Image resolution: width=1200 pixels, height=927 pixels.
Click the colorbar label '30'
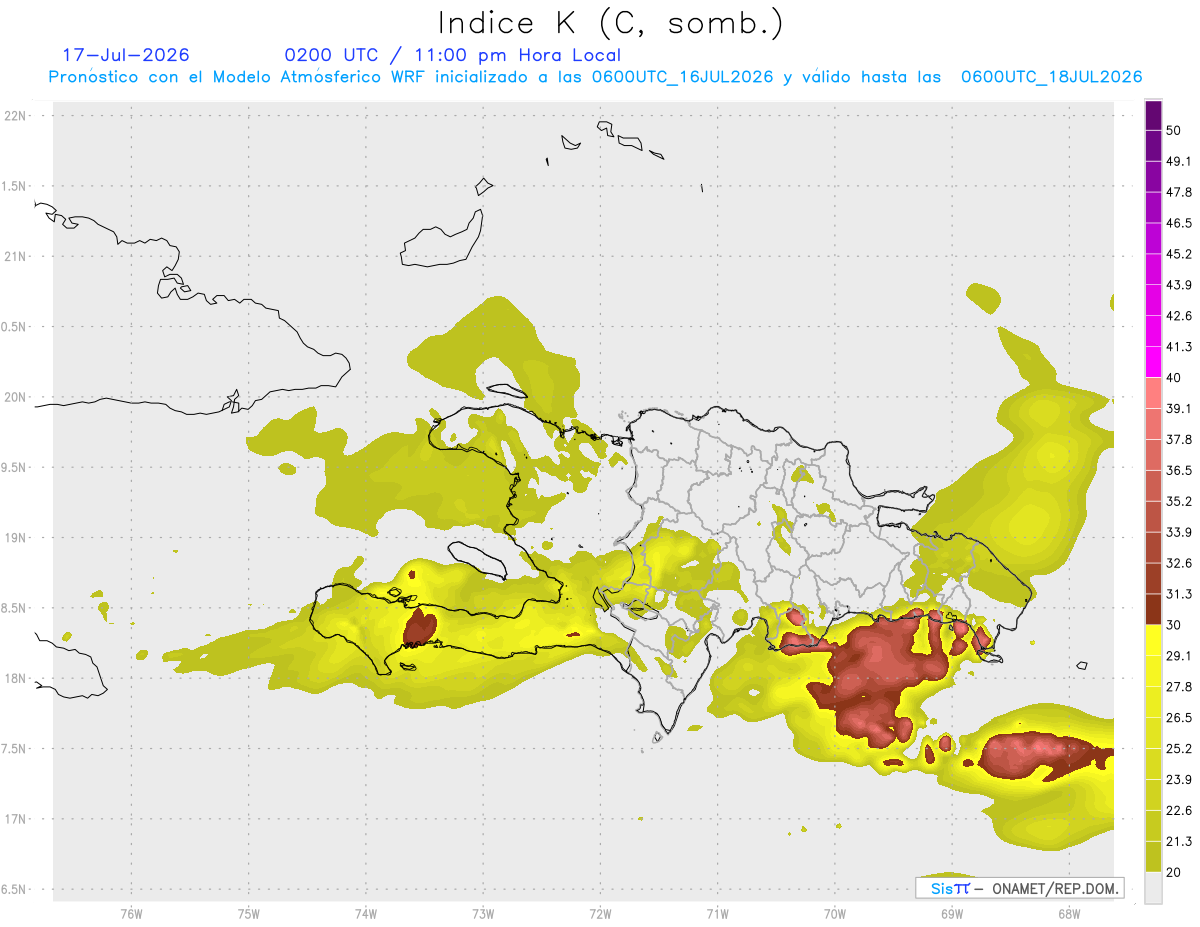1173,625
